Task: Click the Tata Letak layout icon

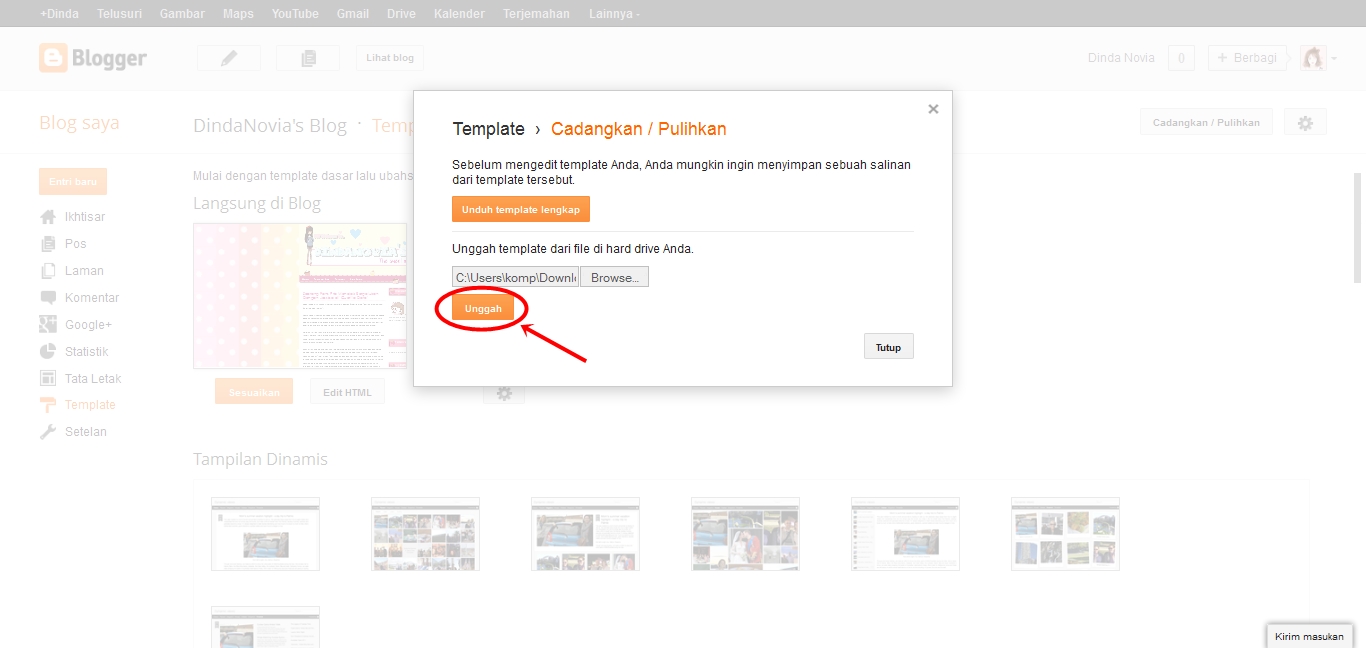Action: (48, 379)
